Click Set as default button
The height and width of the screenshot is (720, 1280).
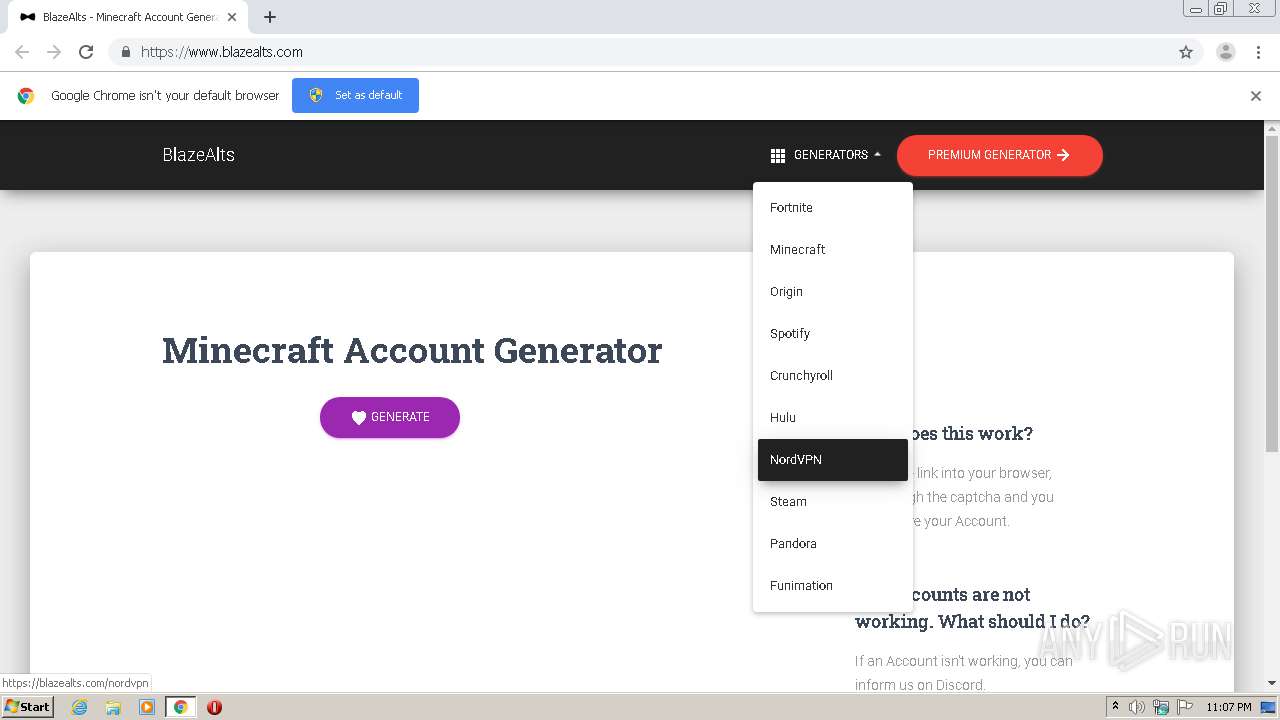click(355, 95)
